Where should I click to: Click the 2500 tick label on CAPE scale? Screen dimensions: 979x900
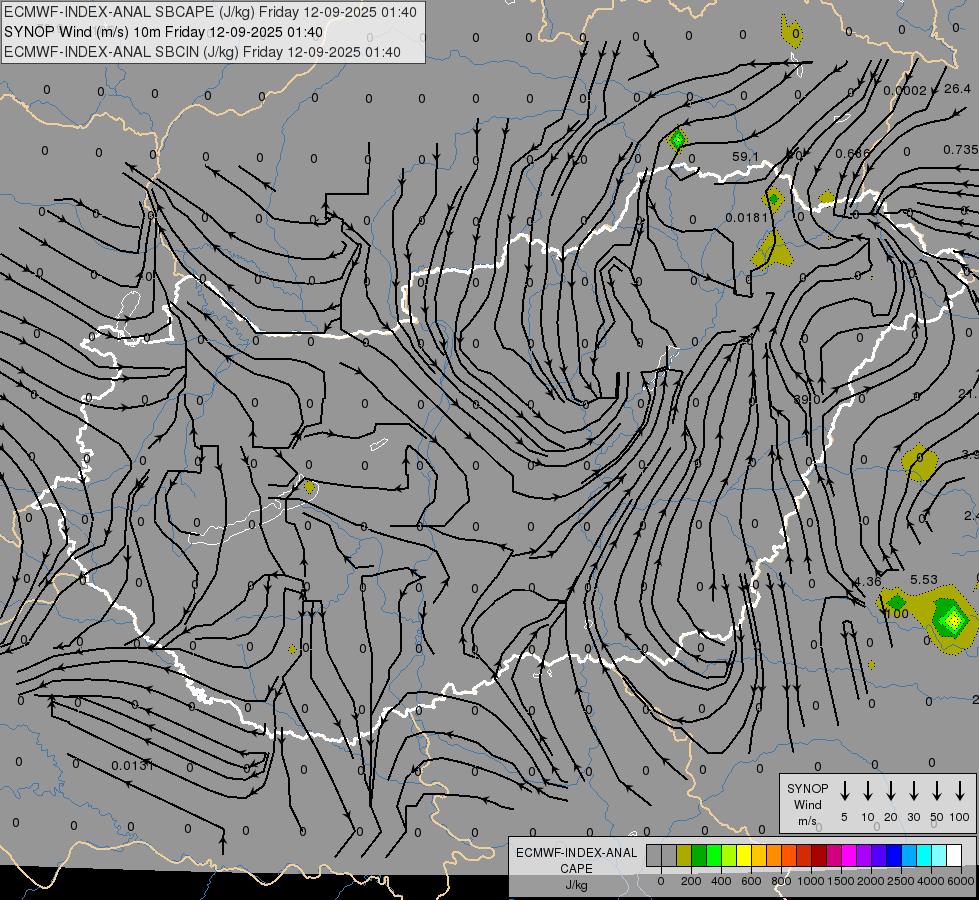pos(901,881)
